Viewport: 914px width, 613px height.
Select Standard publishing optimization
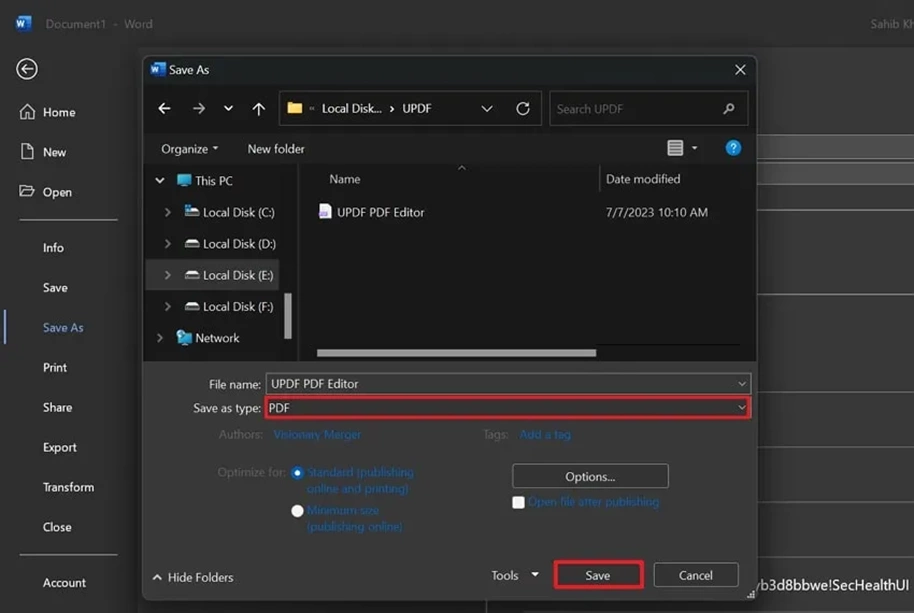coord(297,473)
